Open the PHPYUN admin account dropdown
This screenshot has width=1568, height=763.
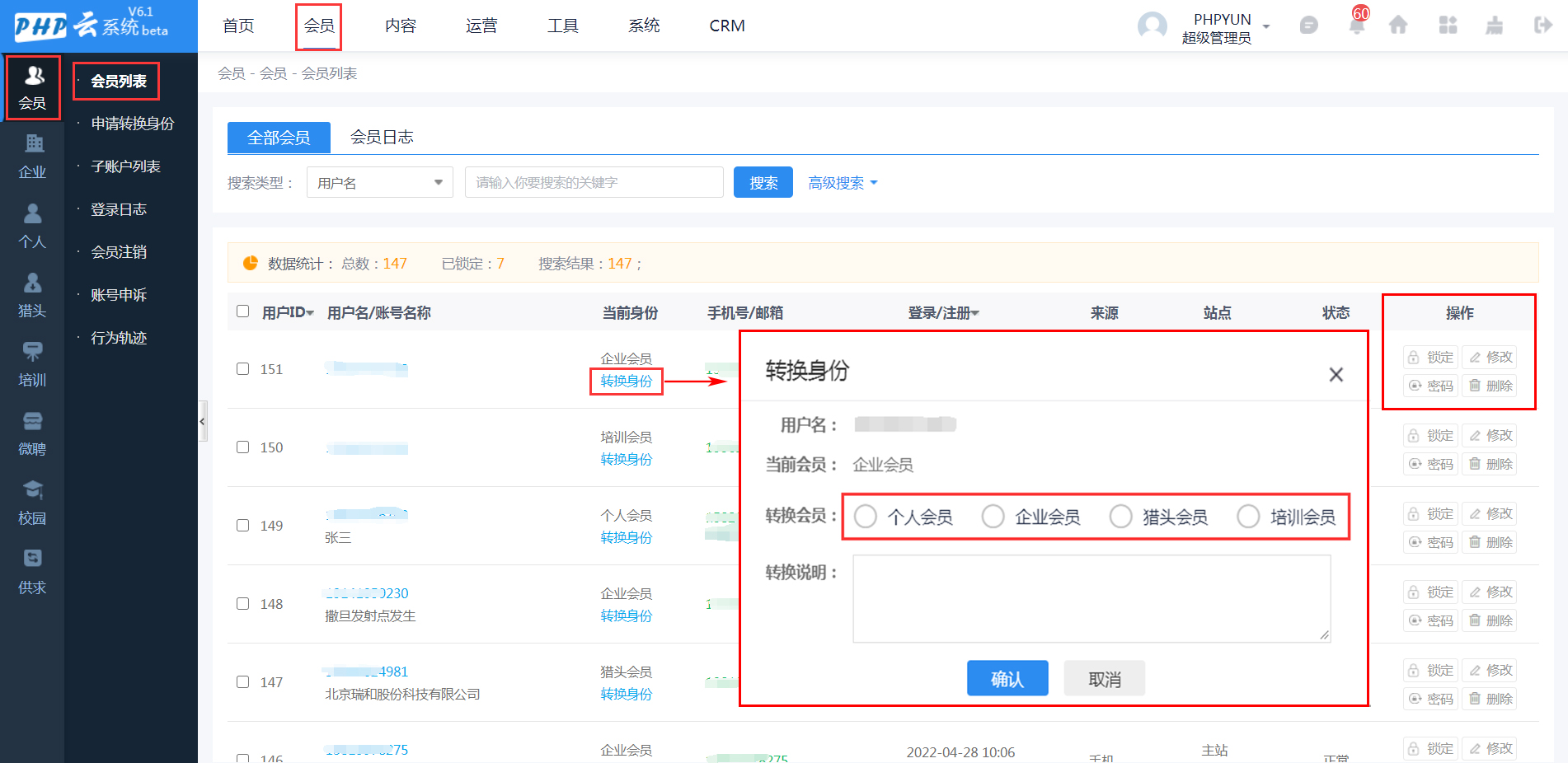pyautogui.click(x=1227, y=27)
